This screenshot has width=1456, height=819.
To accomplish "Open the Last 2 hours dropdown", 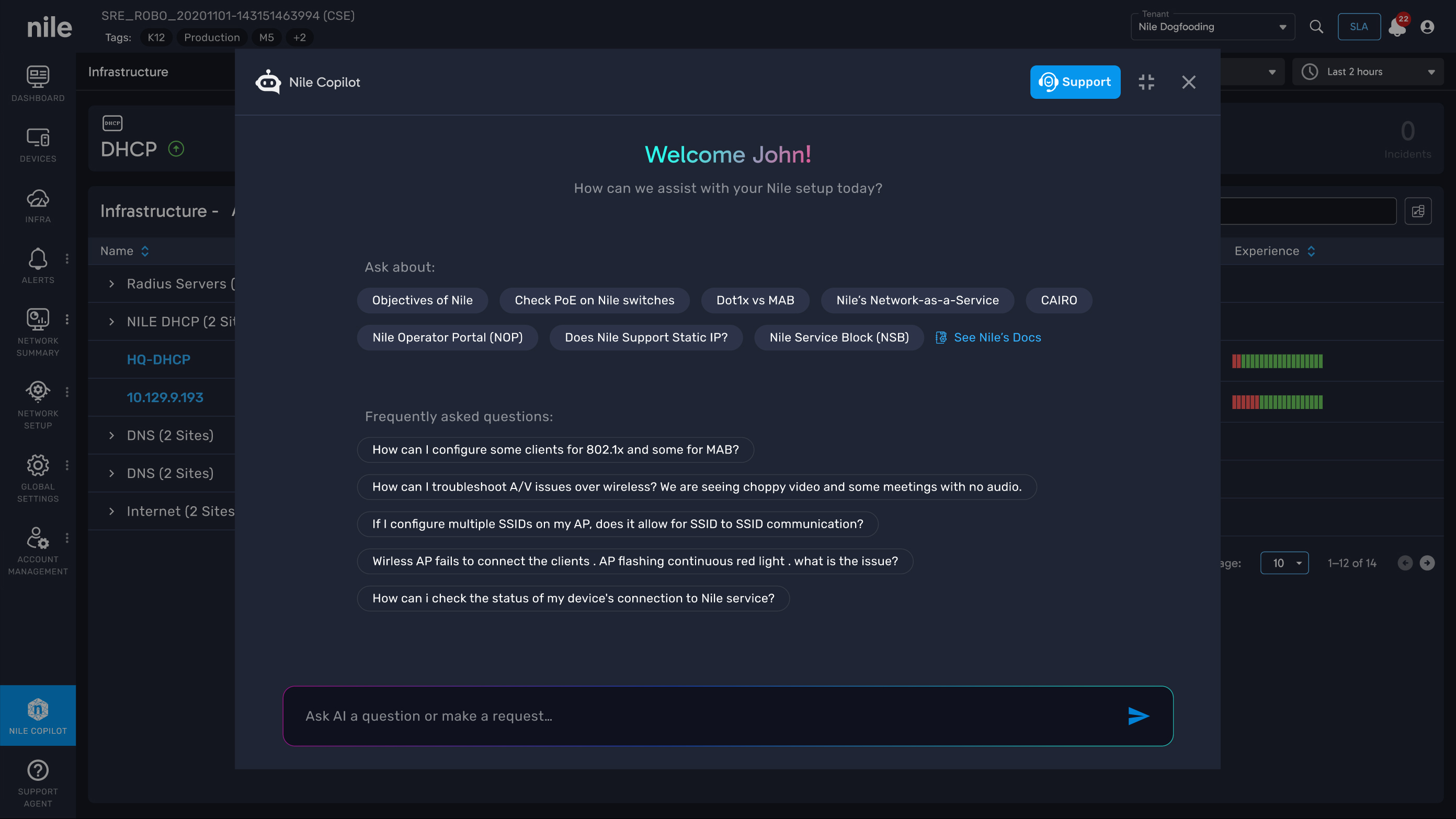I will pos(1368,72).
